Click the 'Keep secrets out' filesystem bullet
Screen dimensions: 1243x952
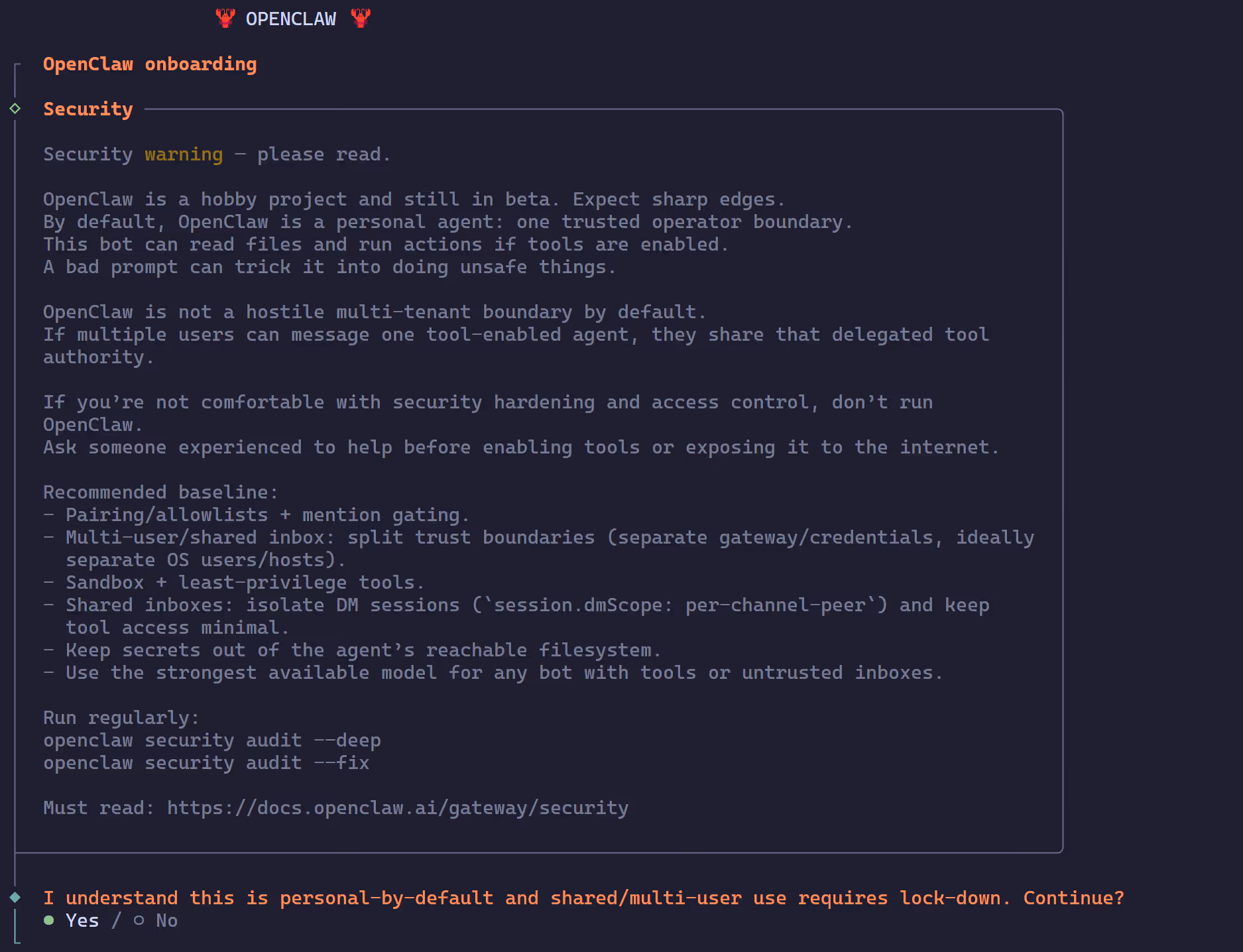click(x=363, y=650)
